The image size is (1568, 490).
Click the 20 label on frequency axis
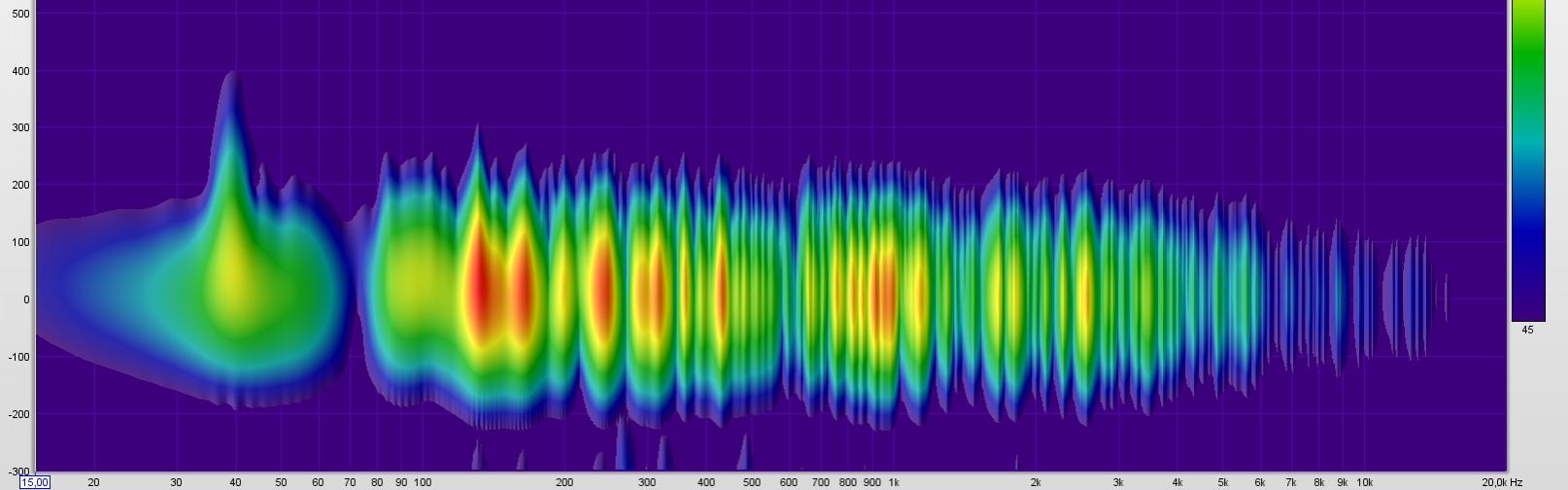coord(93,482)
